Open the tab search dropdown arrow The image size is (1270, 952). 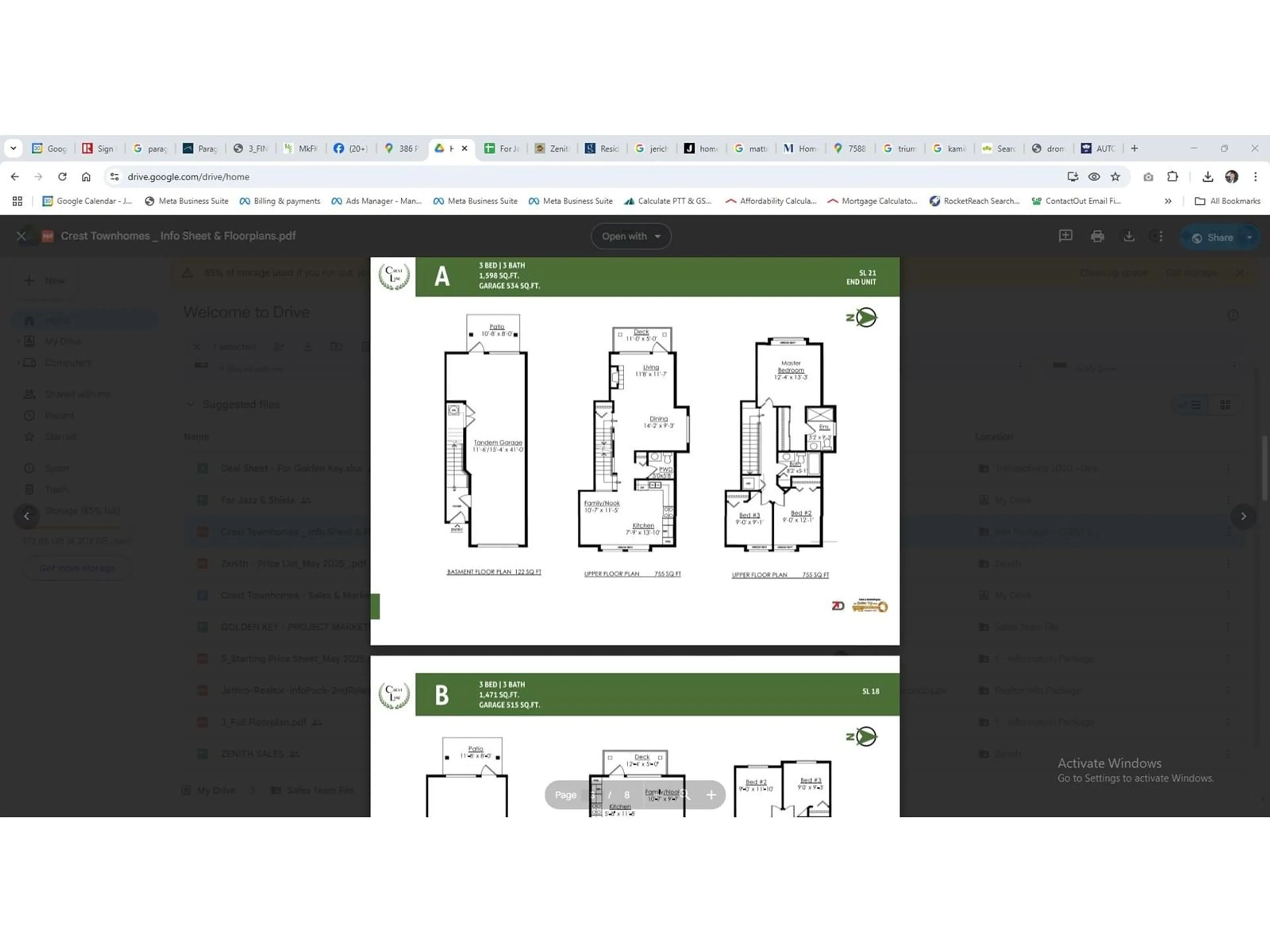(13, 149)
